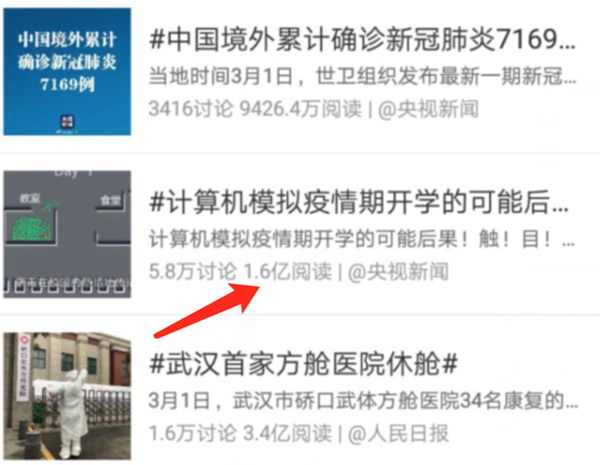Screen dimensions: 600x465
Task: Open the #计算机模拟疫情期开学的可能后 topic title
Action: point(359,202)
